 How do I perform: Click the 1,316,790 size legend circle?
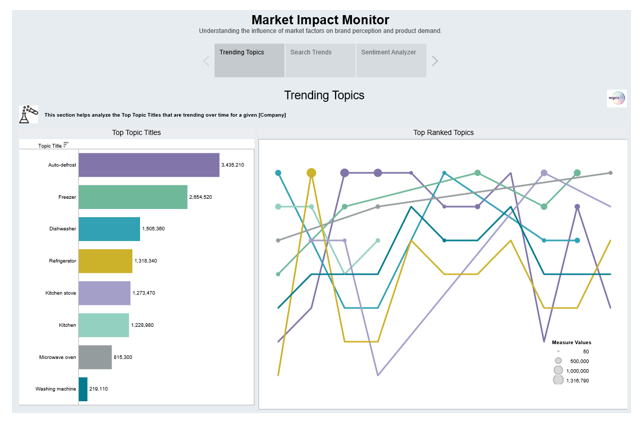[558, 380]
